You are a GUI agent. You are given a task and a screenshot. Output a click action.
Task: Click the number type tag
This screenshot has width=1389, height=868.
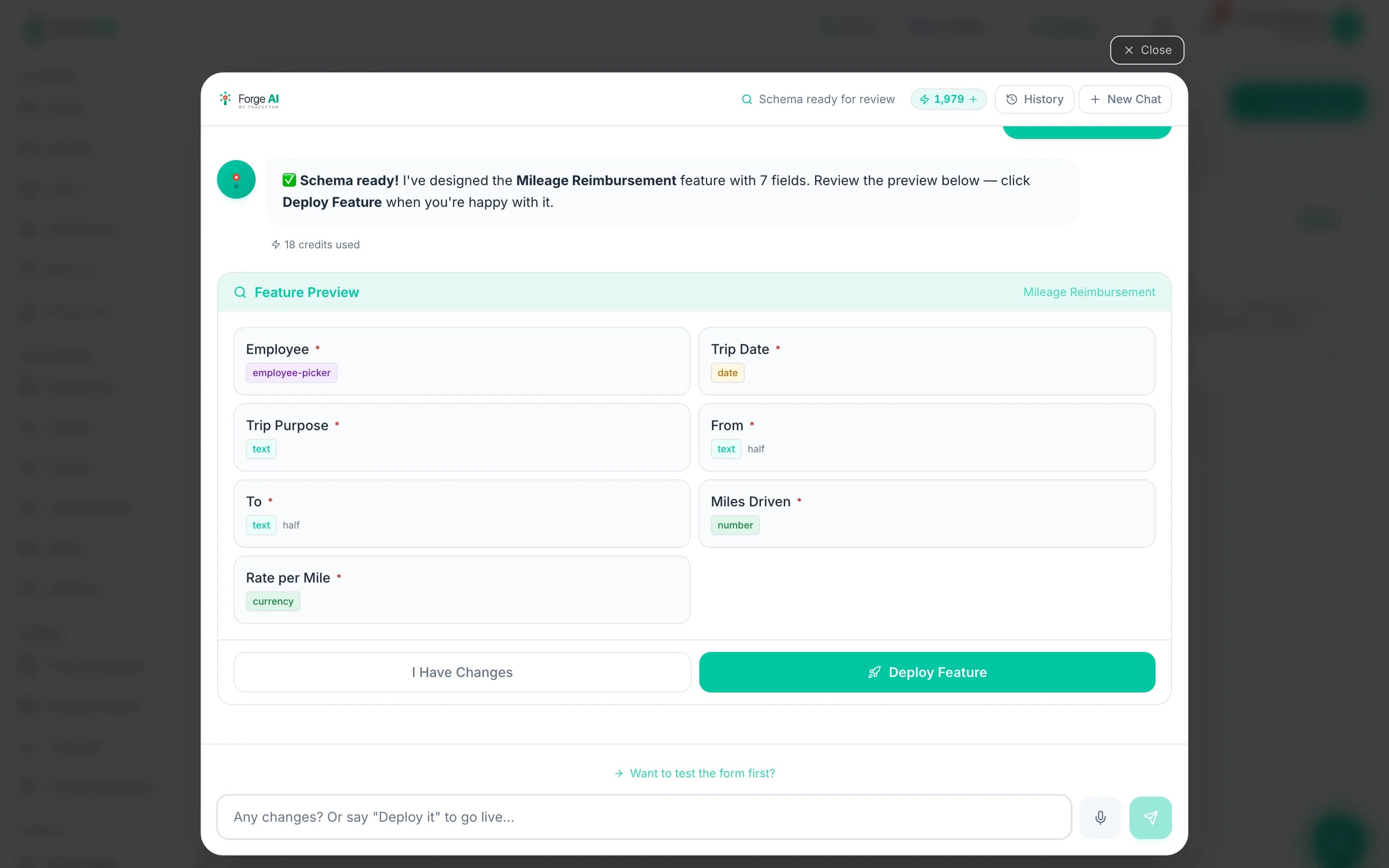[x=735, y=525]
